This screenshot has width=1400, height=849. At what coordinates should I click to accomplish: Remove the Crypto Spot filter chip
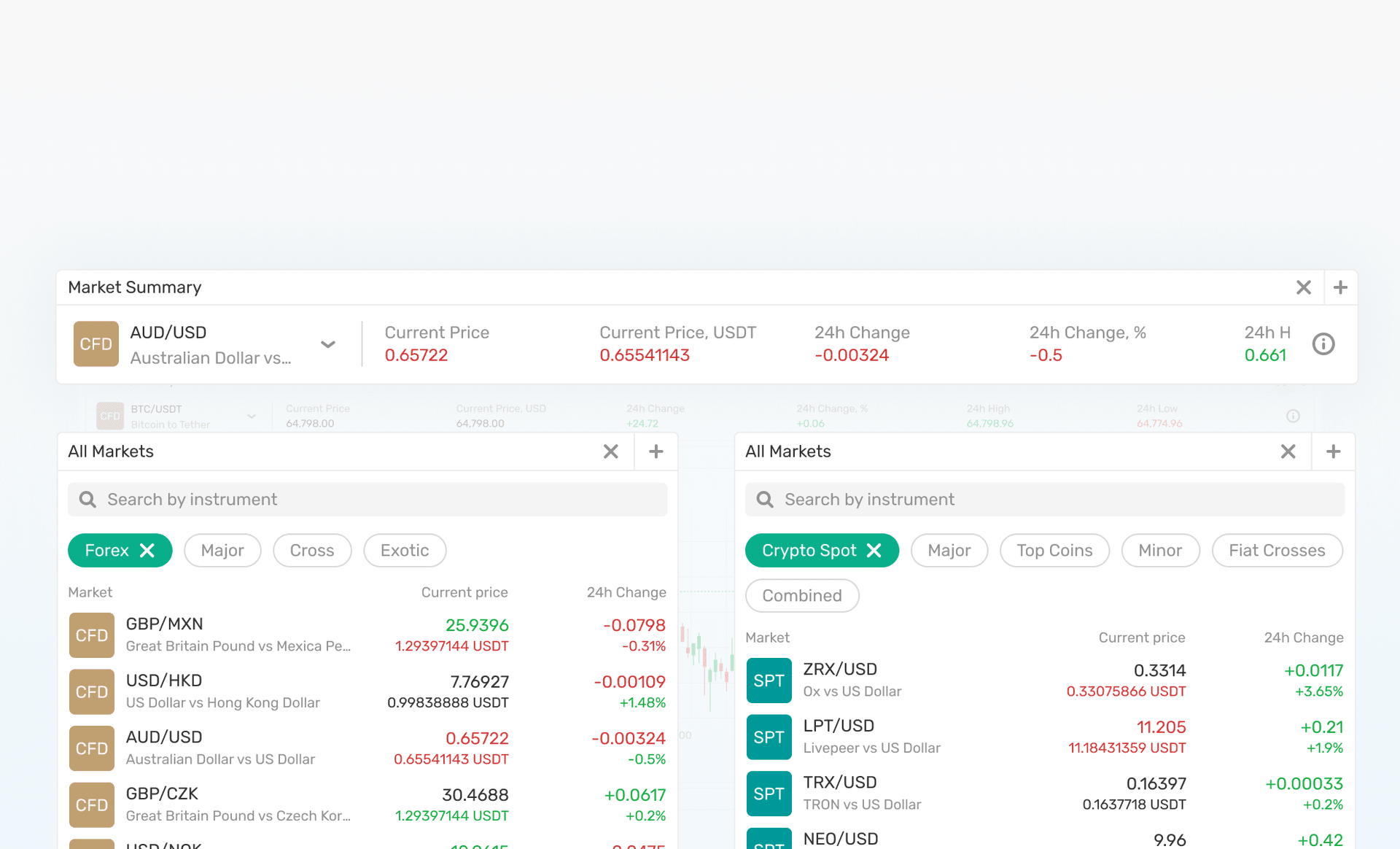pyautogui.click(x=874, y=551)
